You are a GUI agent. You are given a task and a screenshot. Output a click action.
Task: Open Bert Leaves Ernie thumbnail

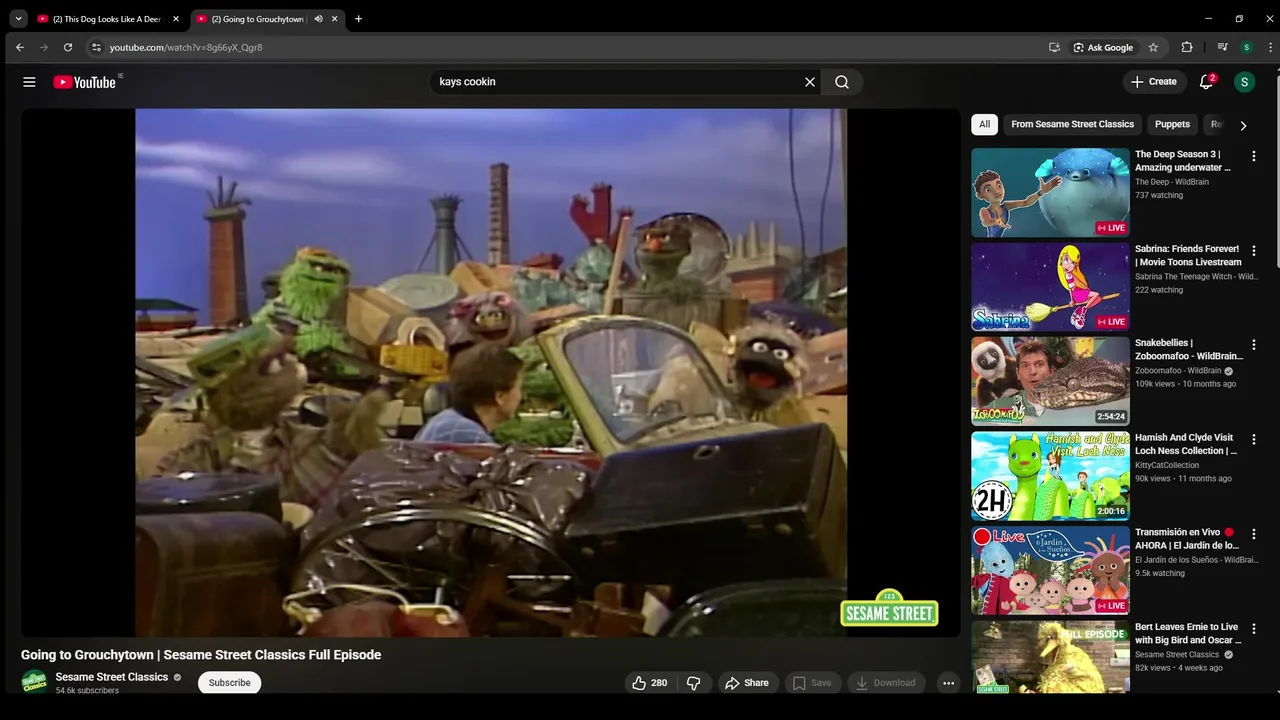click(x=1050, y=657)
